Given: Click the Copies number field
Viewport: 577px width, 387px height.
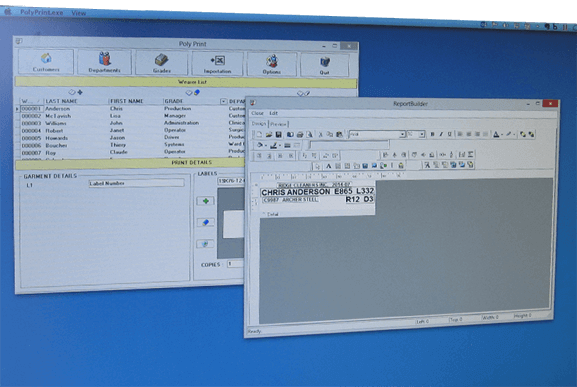Looking at the screenshot, I should click(235, 264).
